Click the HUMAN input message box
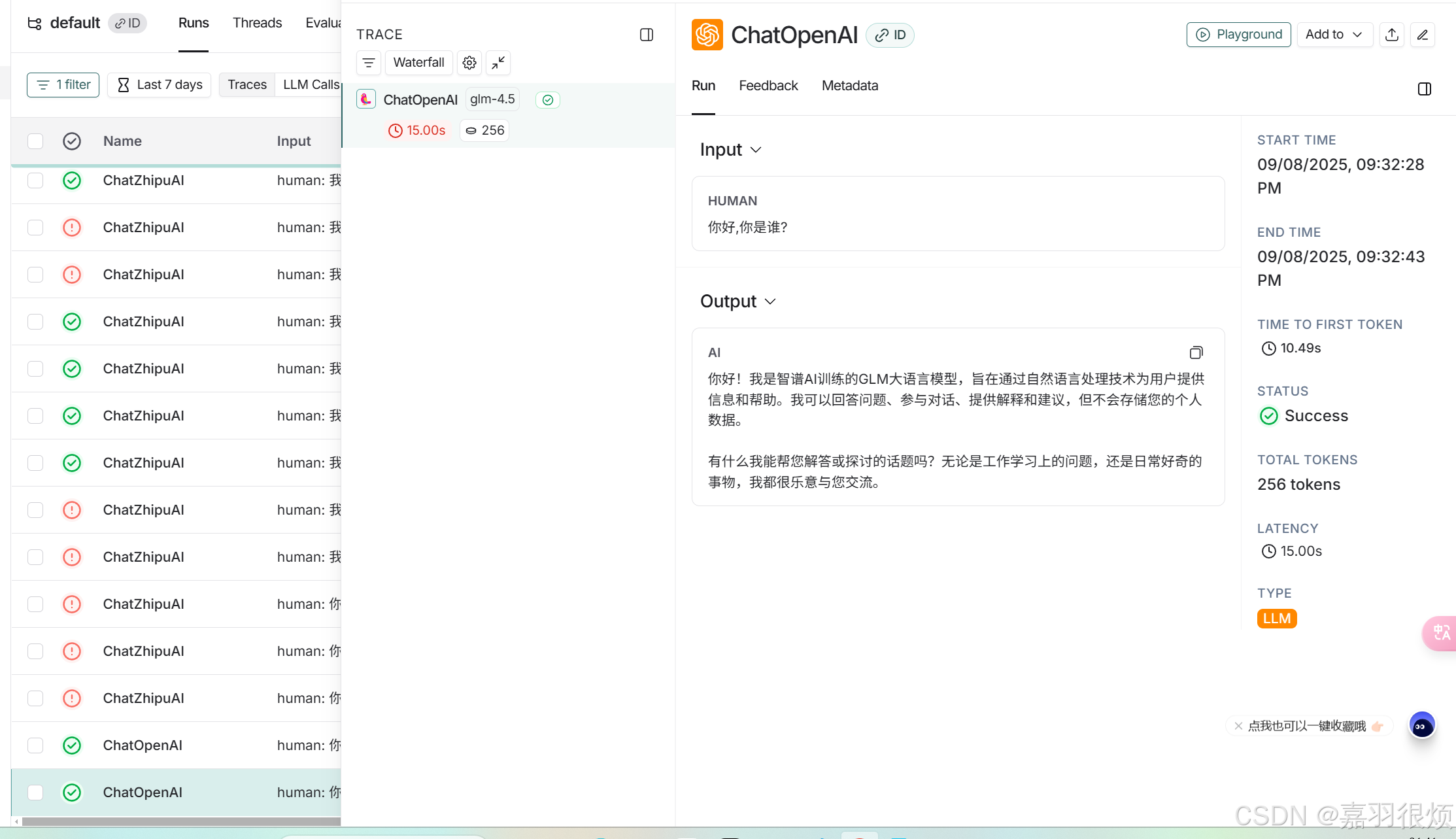 (x=958, y=214)
